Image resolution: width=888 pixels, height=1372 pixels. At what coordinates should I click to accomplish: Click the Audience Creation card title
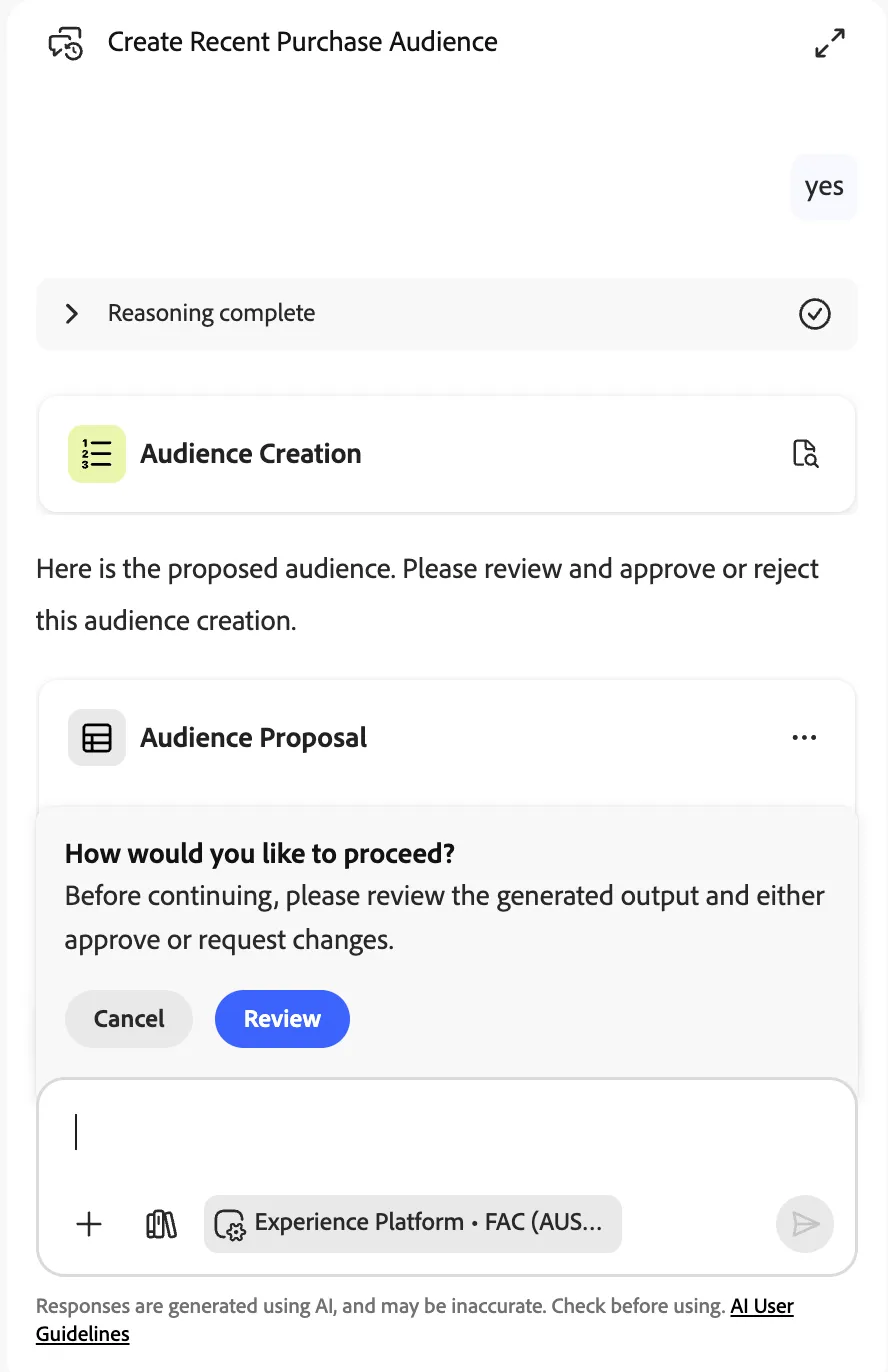tap(251, 454)
